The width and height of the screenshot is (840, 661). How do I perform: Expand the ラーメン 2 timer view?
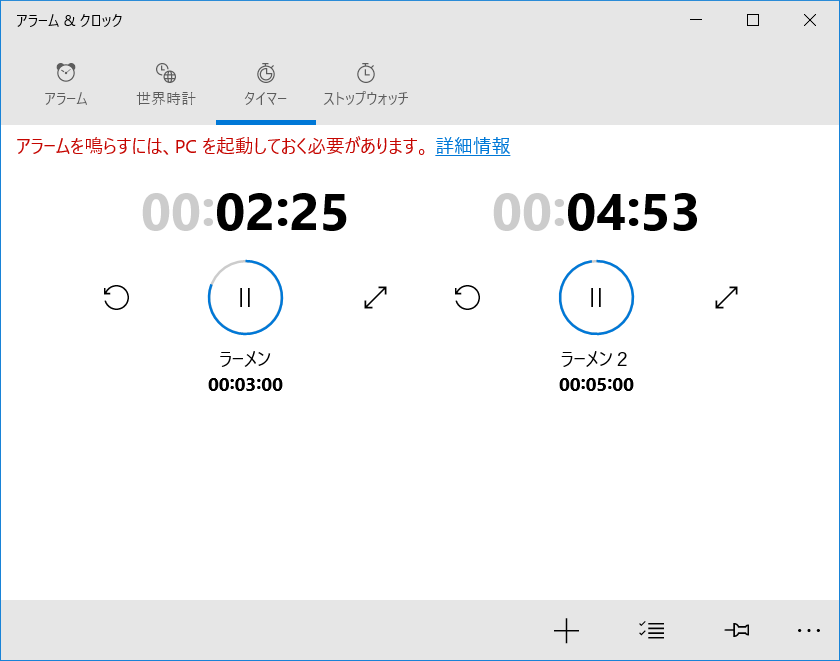(726, 297)
